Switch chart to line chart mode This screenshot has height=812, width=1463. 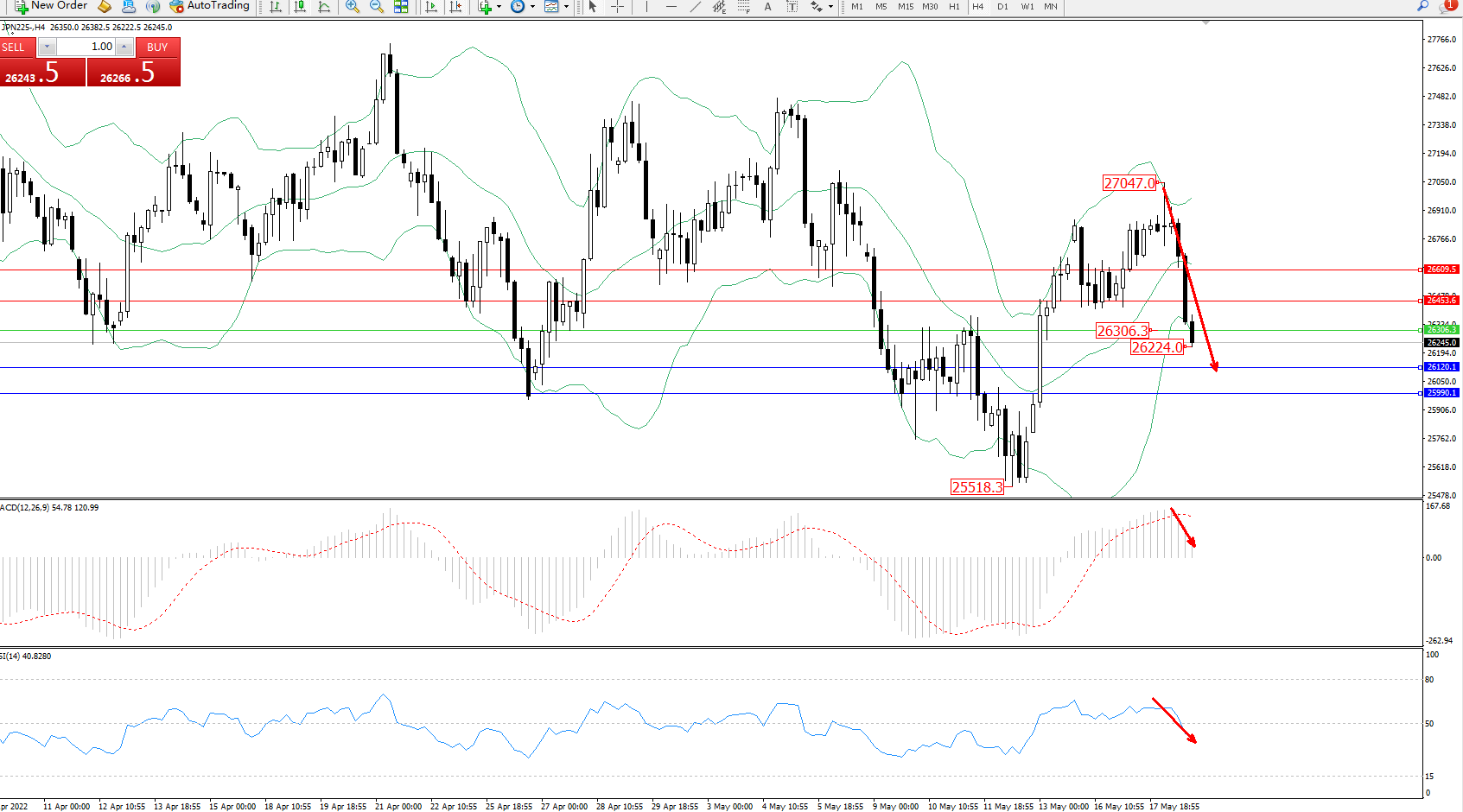click(324, 7)
